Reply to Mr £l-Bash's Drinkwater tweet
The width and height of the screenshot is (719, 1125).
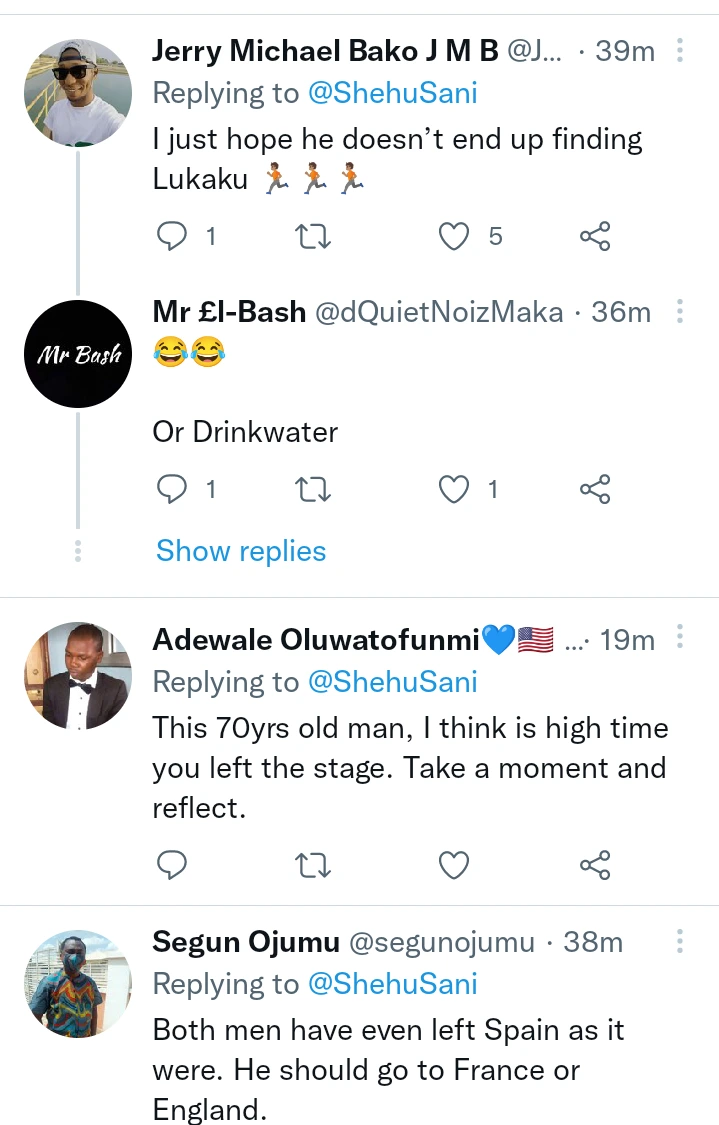tap(173, 489)
